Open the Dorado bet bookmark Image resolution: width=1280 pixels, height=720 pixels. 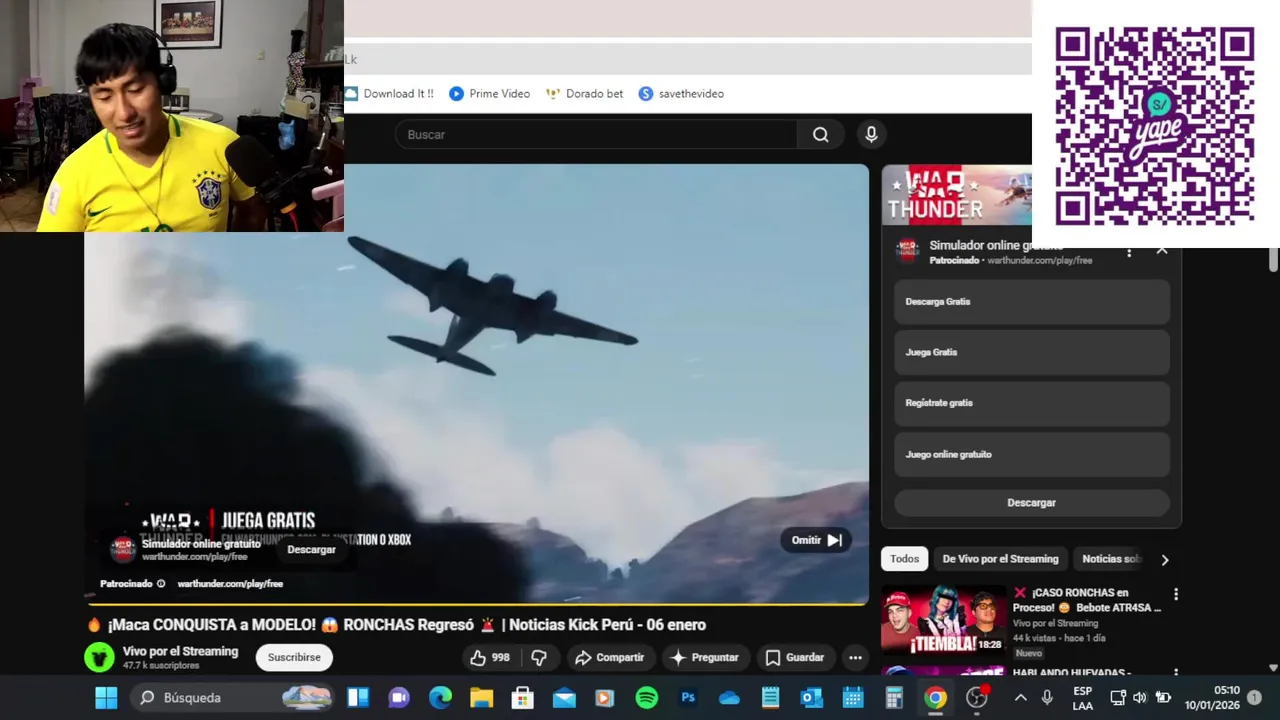pos(584,94)
